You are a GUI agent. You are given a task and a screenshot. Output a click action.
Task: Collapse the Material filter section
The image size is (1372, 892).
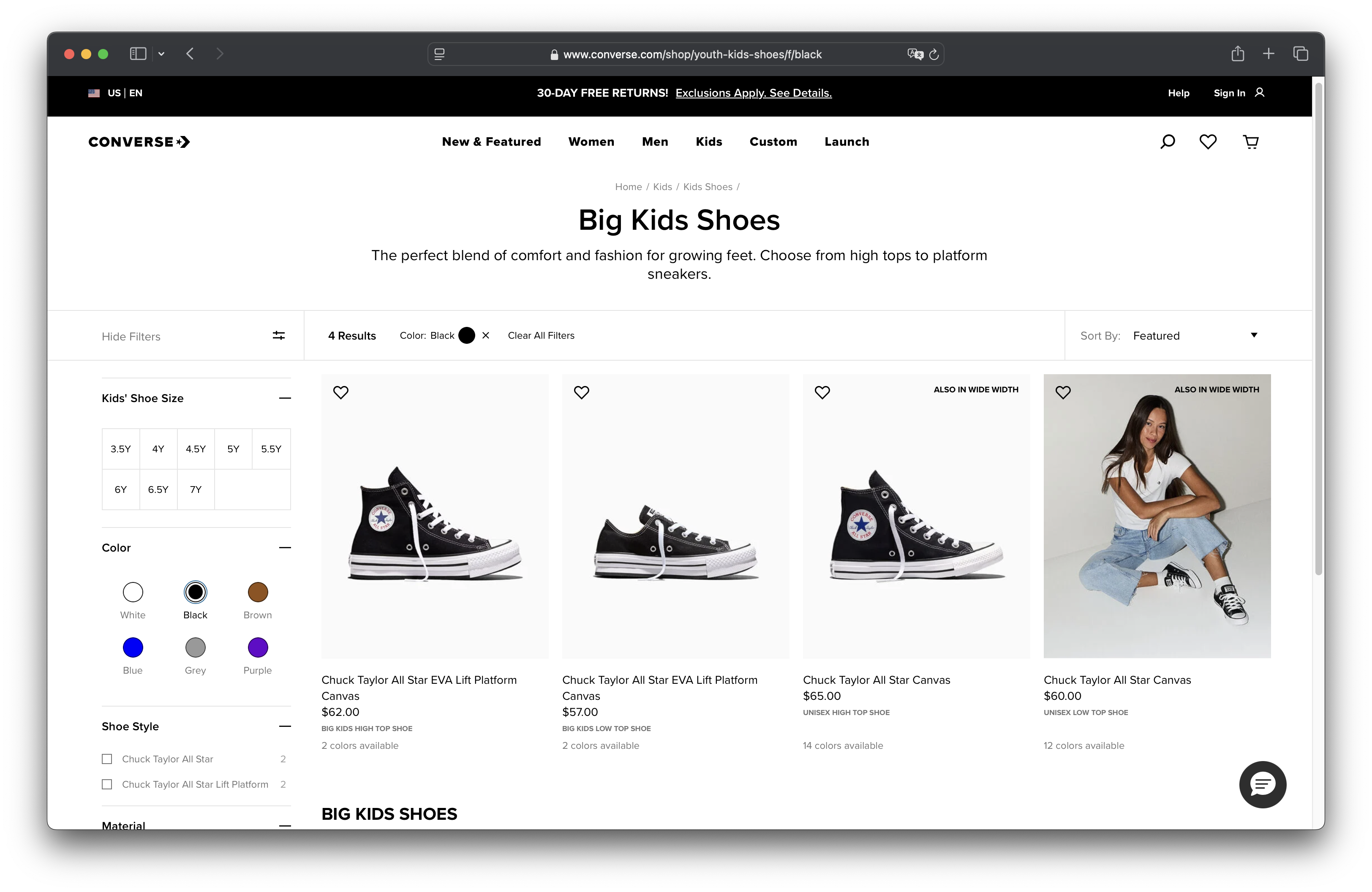[x=285, y=826]
